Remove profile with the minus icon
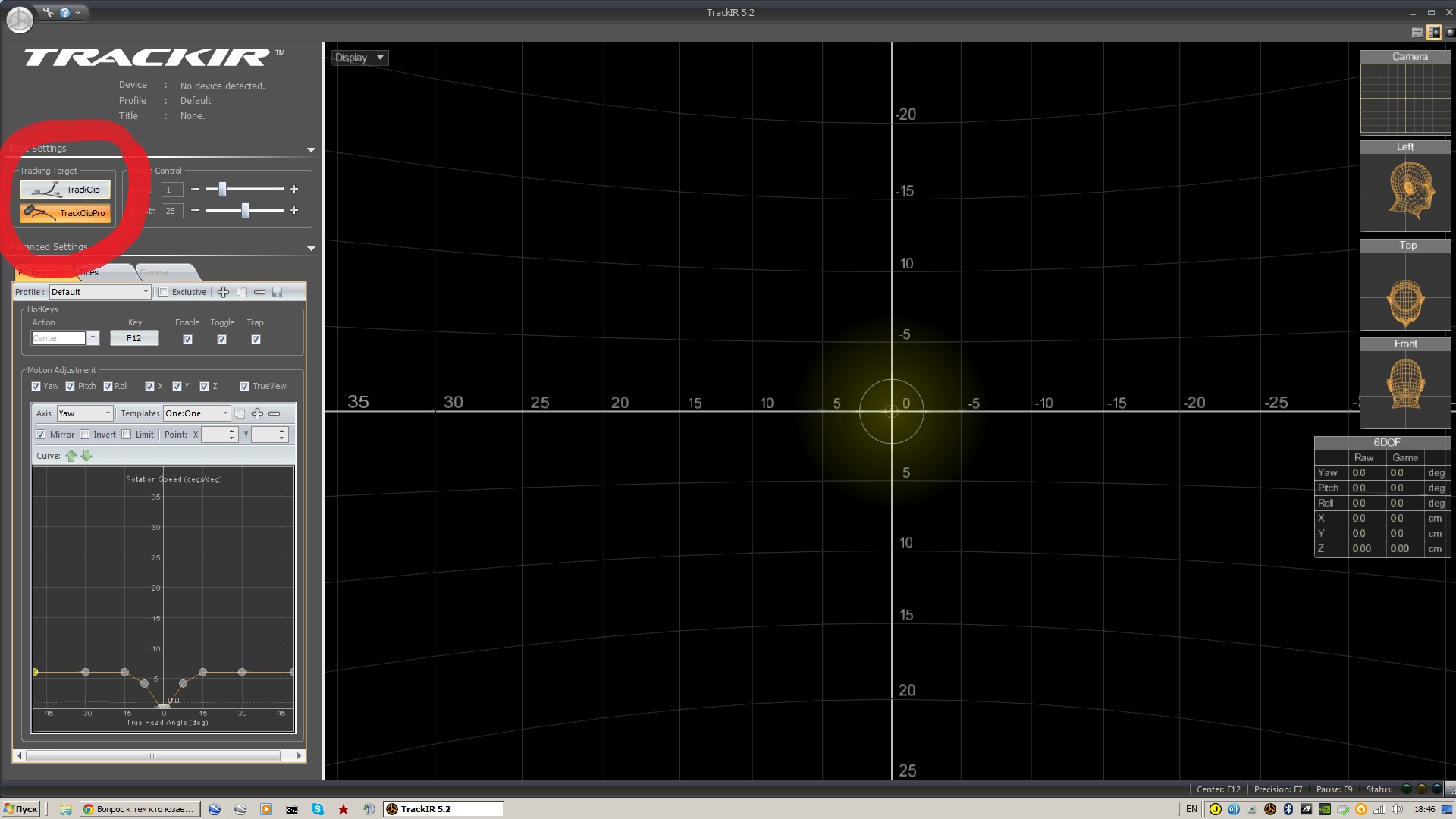This screenshot has height=819, width=1456. coord(259,292)
